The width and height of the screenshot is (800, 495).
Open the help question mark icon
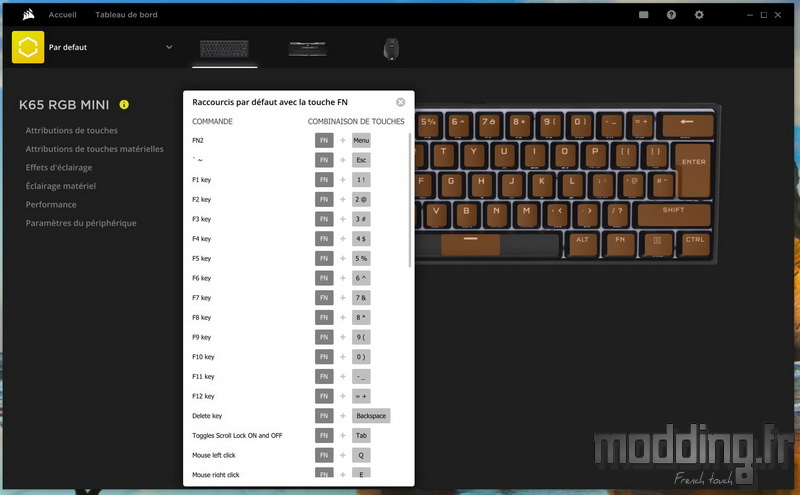pos(671,15)
